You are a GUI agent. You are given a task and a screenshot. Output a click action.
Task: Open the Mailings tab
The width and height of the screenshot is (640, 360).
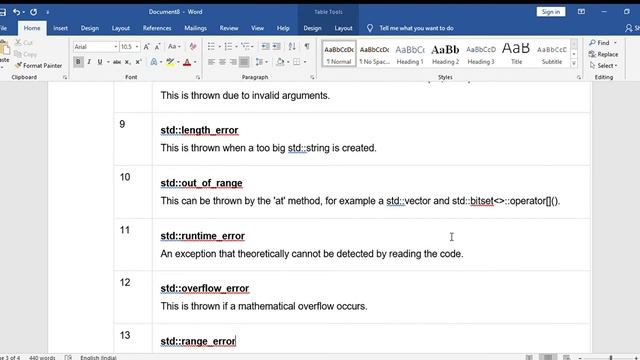tap(196, 28)
